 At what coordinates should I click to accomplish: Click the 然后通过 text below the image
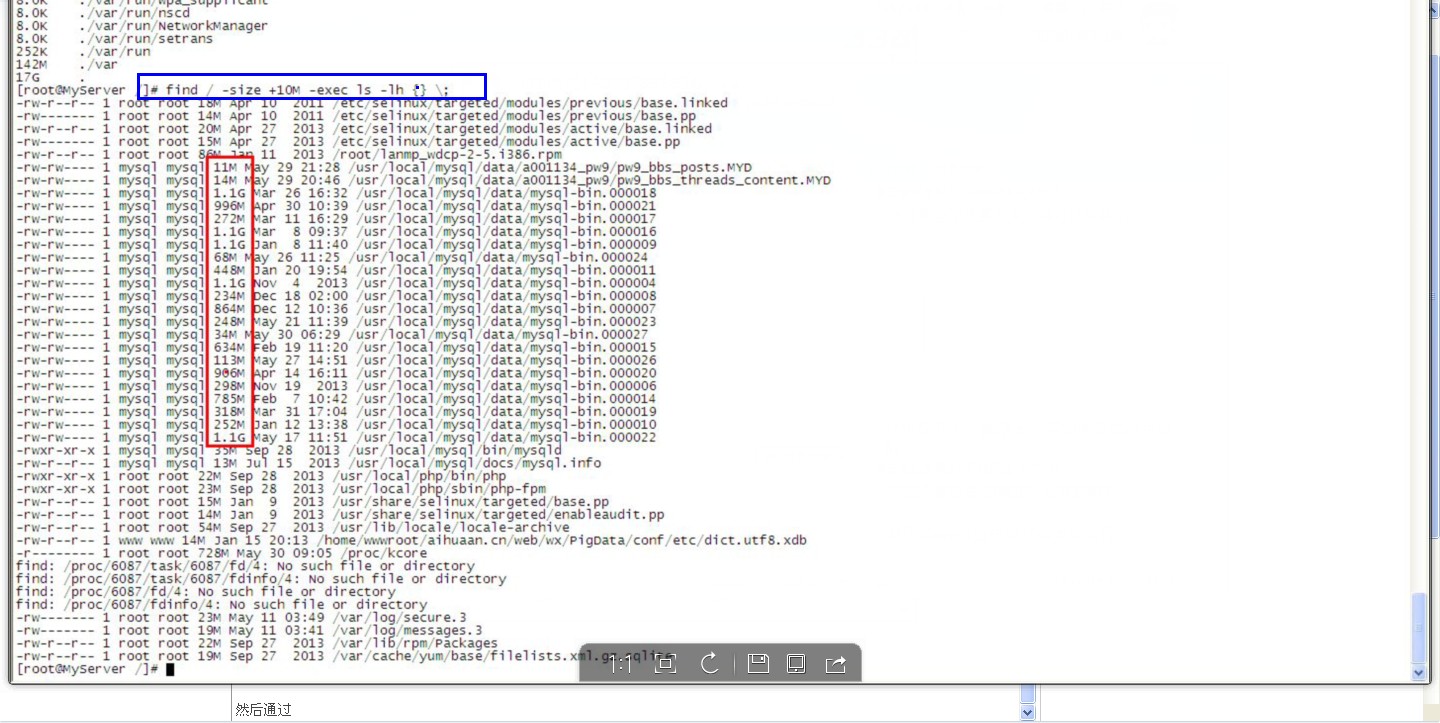click(x=263, y=709)
